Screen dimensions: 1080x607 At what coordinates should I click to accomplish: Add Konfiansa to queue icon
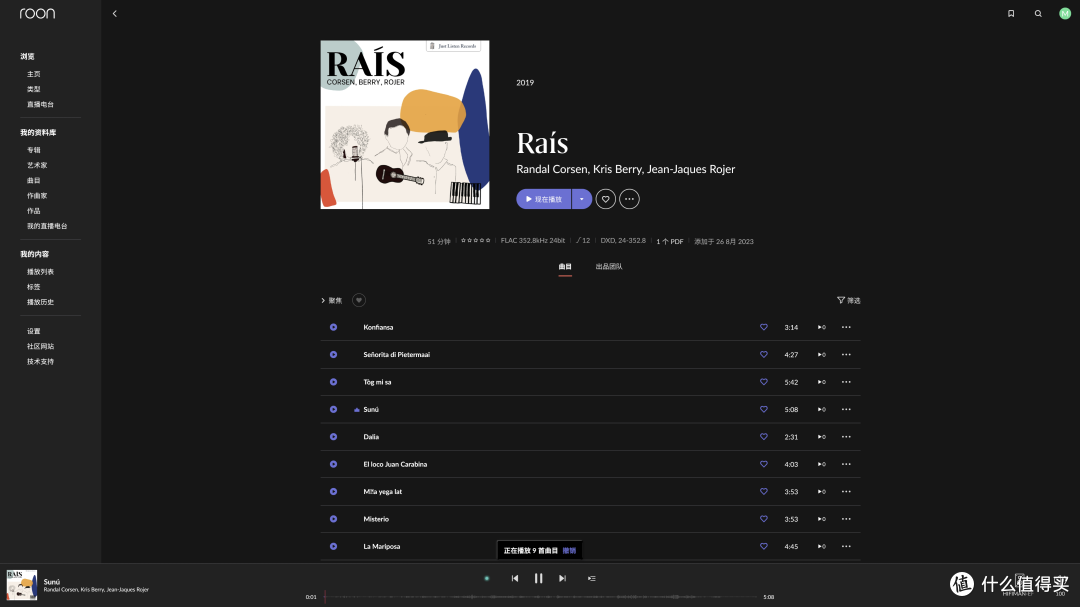[x=821, y=327]
